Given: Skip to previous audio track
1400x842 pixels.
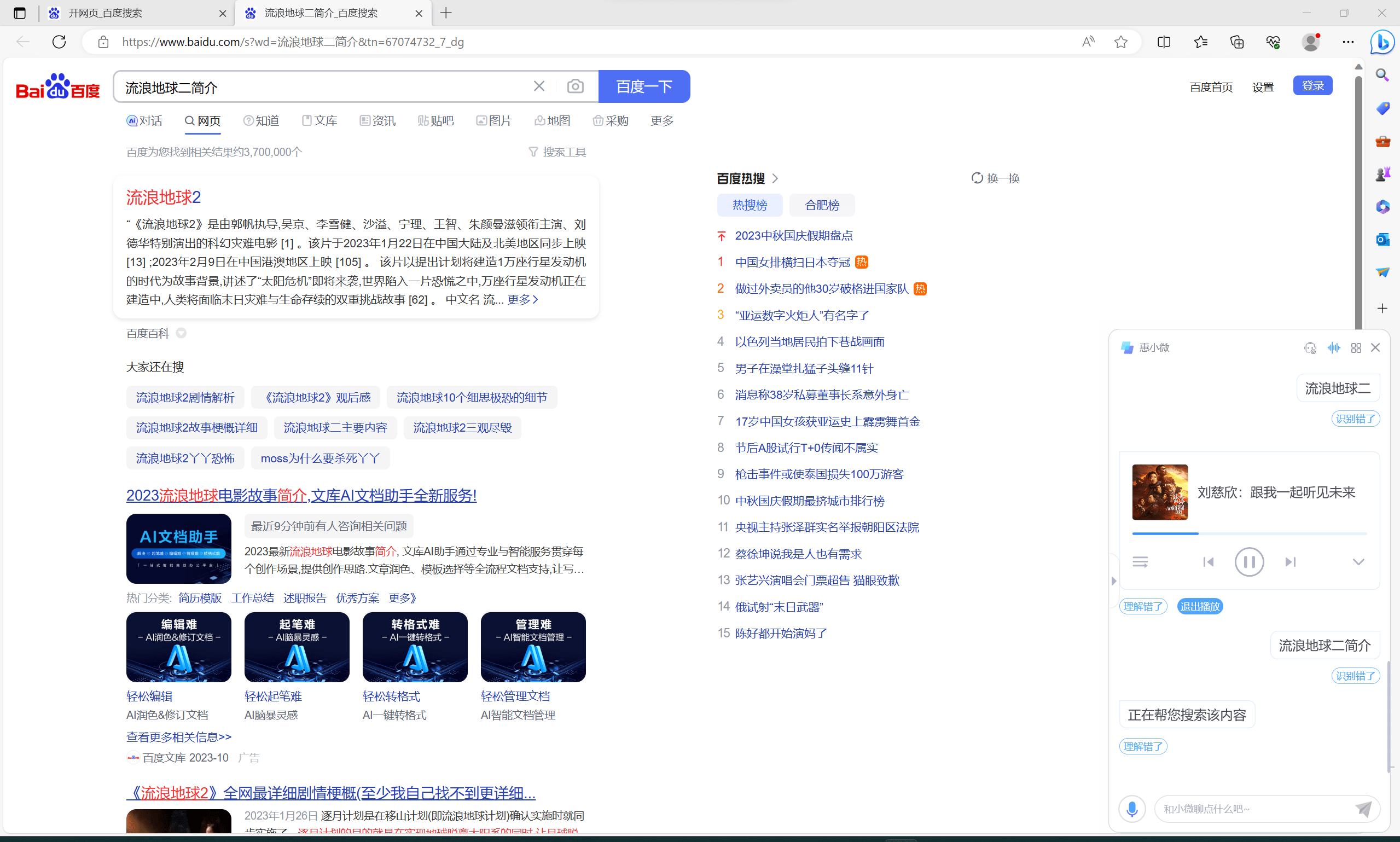Looking at the screenshot, I should click(x=1209, y=562).
